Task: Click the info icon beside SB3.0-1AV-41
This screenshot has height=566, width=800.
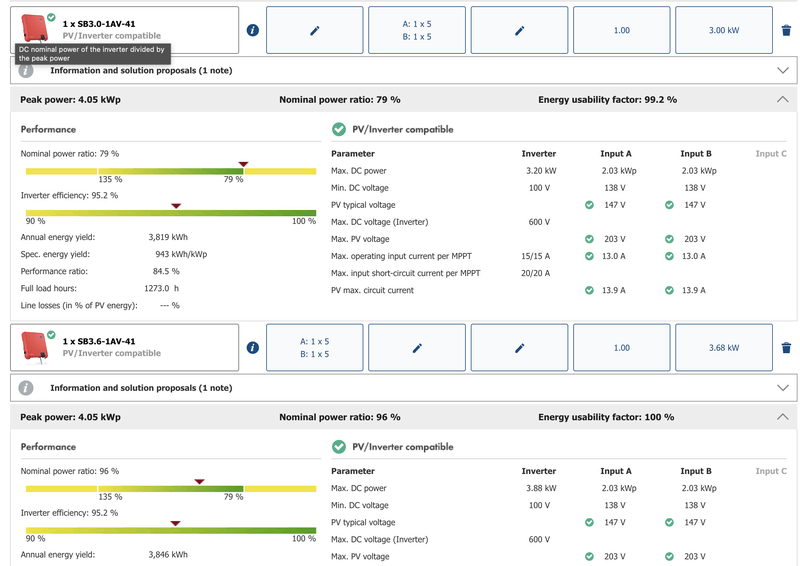Action: click(252, 31)
